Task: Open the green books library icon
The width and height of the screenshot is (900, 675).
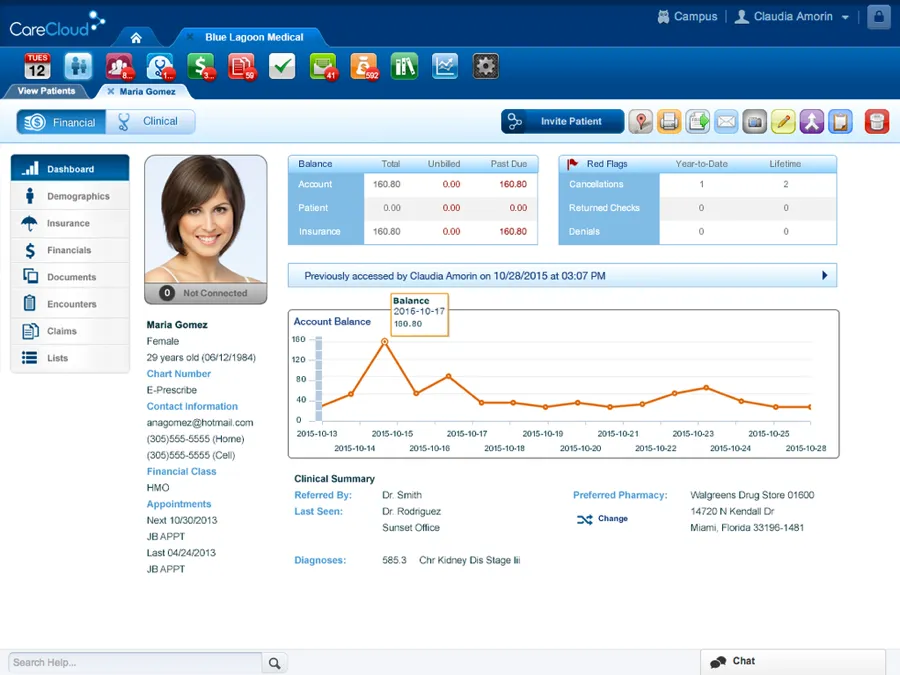Action: [405, 66]
